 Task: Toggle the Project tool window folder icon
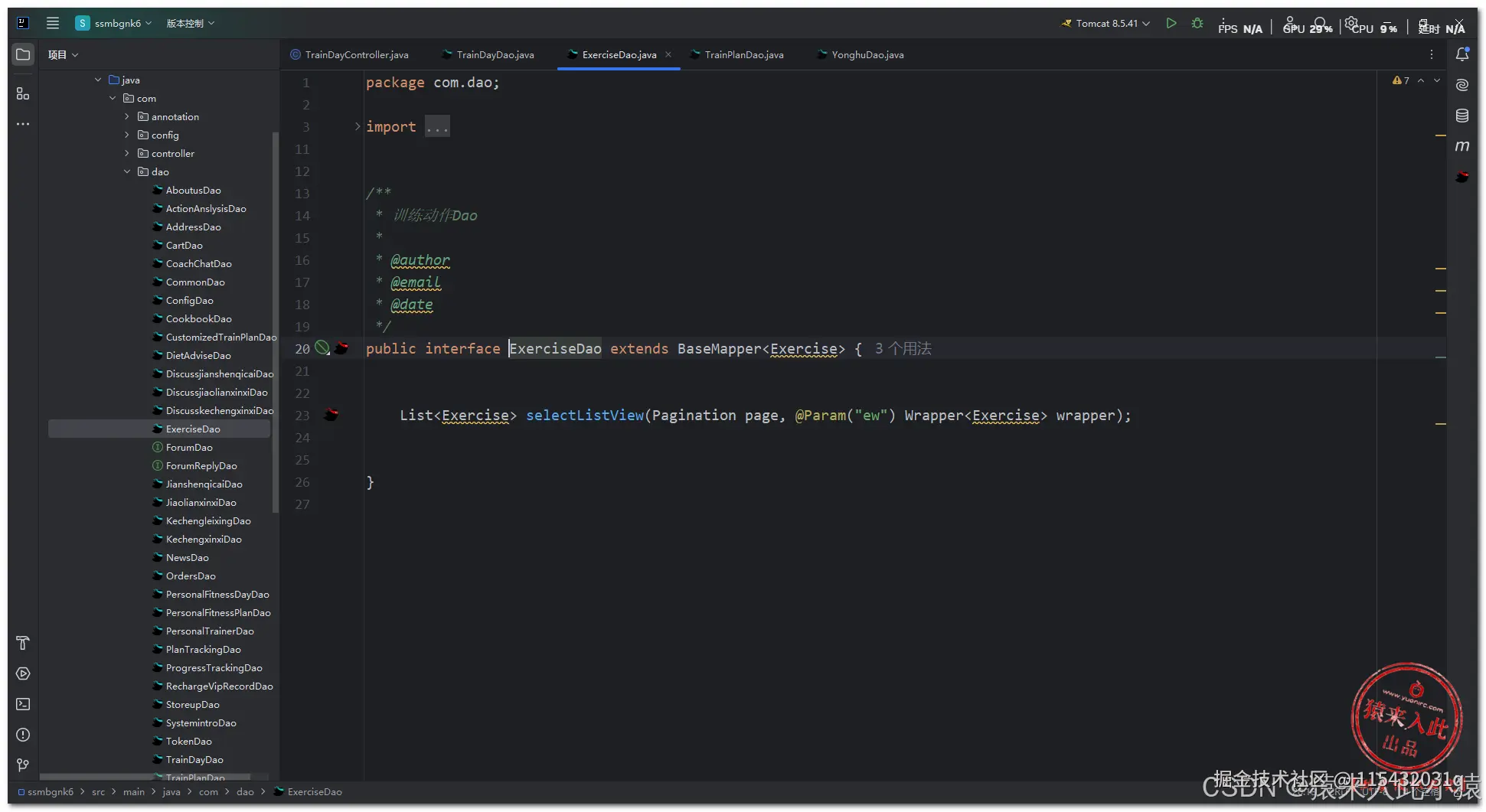(x=23, y=54)
